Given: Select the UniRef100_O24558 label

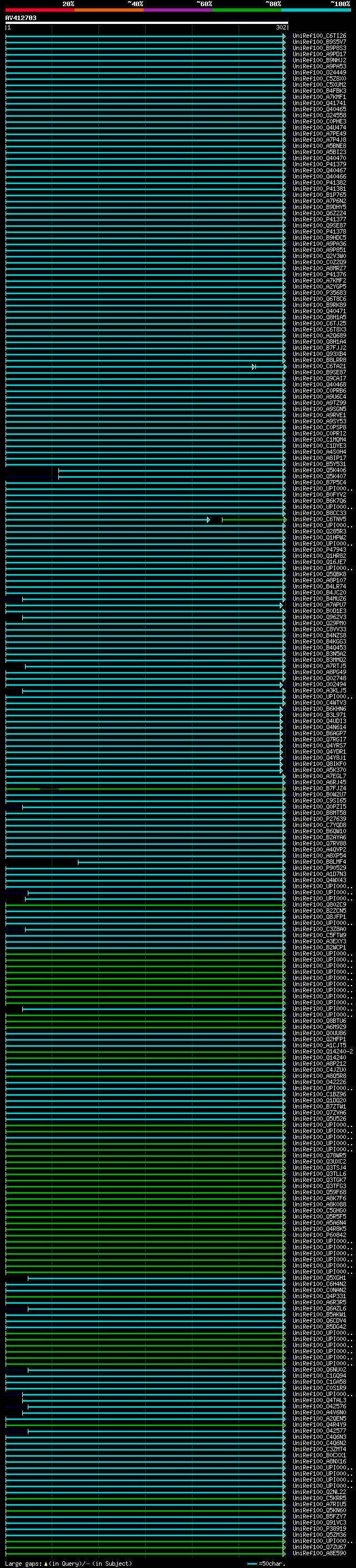Looking at the screenshot, I should pos(319,115).
